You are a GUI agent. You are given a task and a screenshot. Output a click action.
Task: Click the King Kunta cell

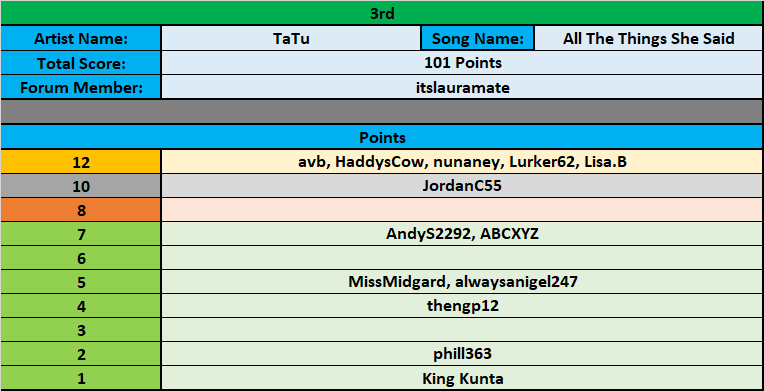coord(462,378)
